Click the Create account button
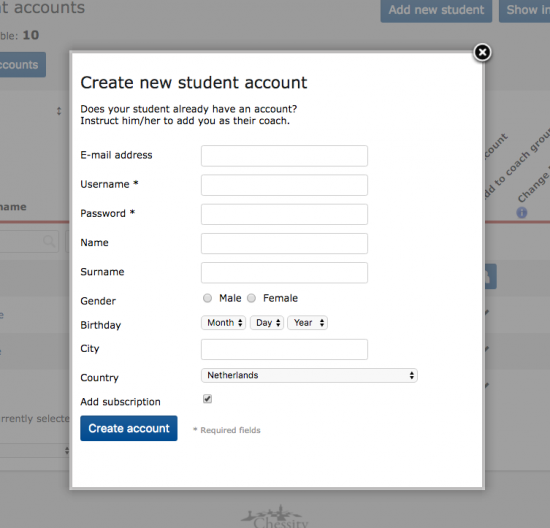The height and width of the screenshot is (528, 550). [x=129, y=428]
